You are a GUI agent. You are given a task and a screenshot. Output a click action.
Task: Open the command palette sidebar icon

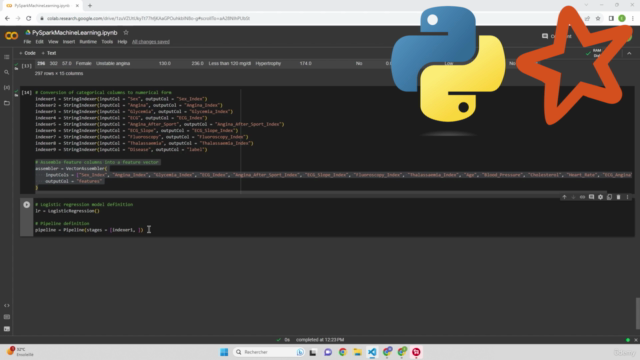tap(7, 317)
